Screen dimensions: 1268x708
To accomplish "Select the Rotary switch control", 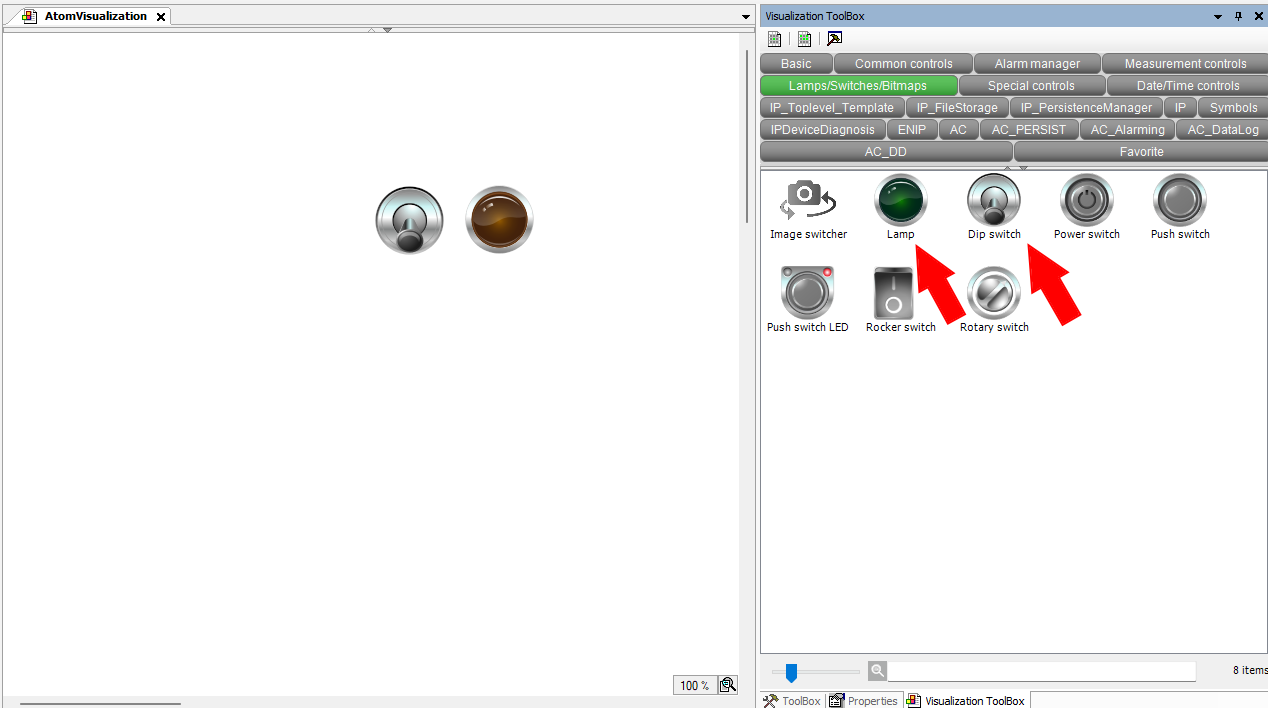I will point(993,291).
